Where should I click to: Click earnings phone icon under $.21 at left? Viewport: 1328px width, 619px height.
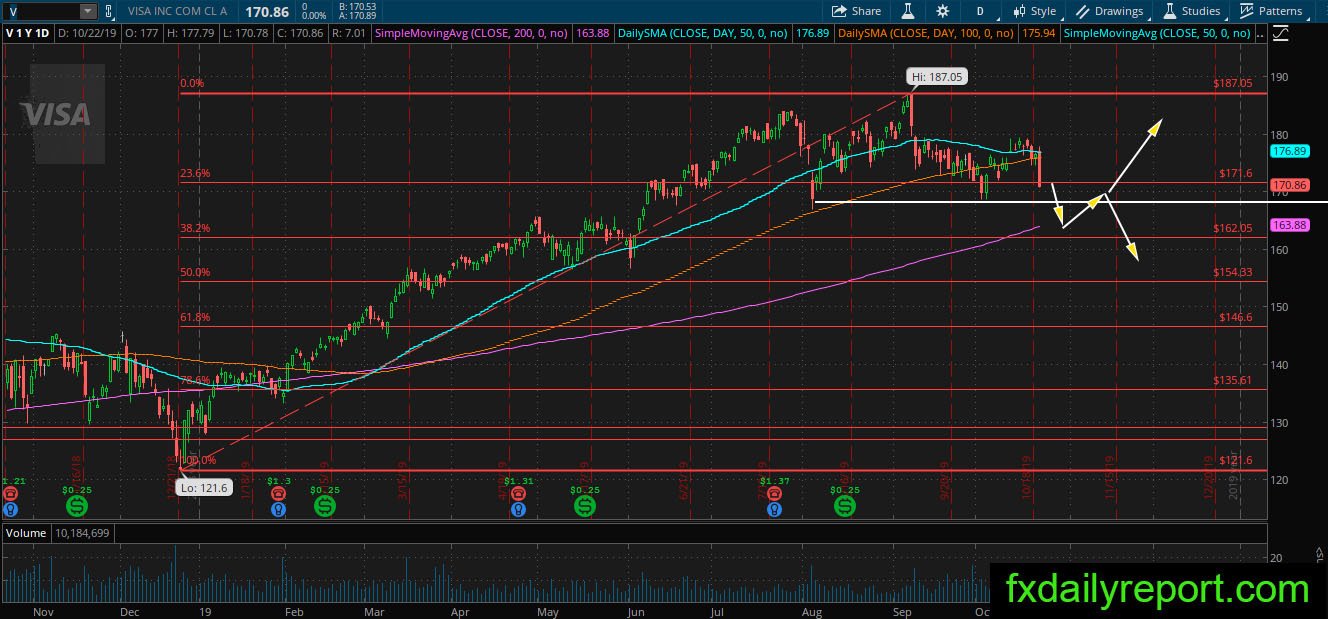9,494
